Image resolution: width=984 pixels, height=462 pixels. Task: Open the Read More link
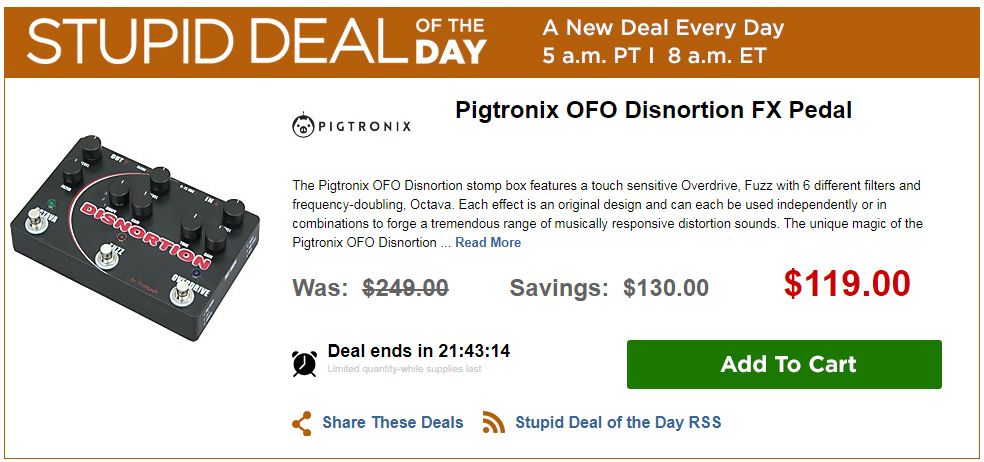(488, 242)
